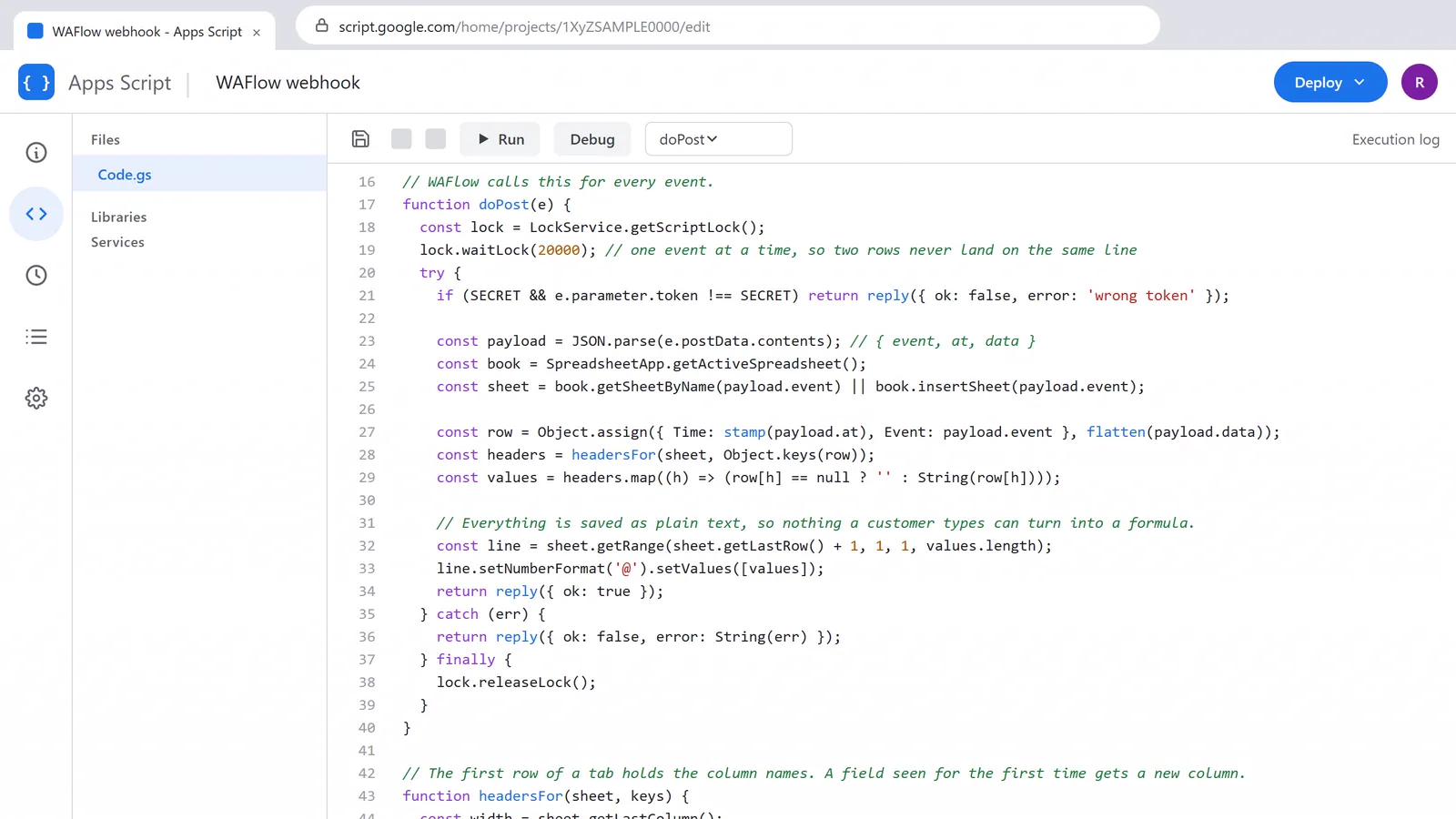Image resolution: width=1456 pixels, height=819 pixels.
Task: Click the Files section header
Action: point(105,139)
